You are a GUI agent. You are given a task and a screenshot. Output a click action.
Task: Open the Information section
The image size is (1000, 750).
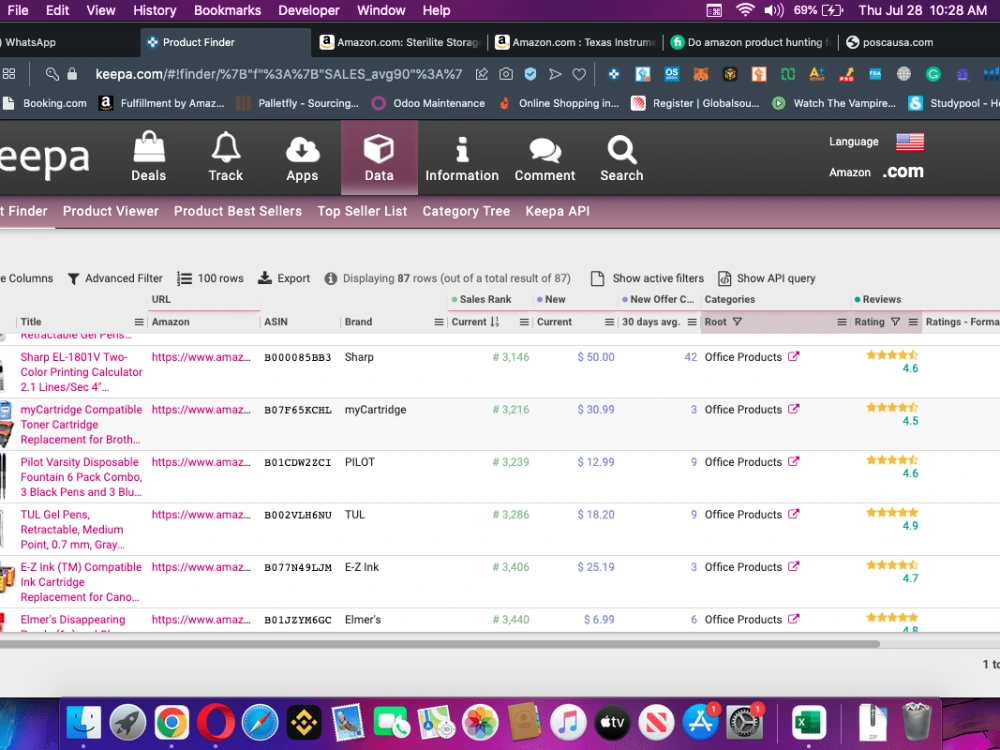click(x=462, y=157)
